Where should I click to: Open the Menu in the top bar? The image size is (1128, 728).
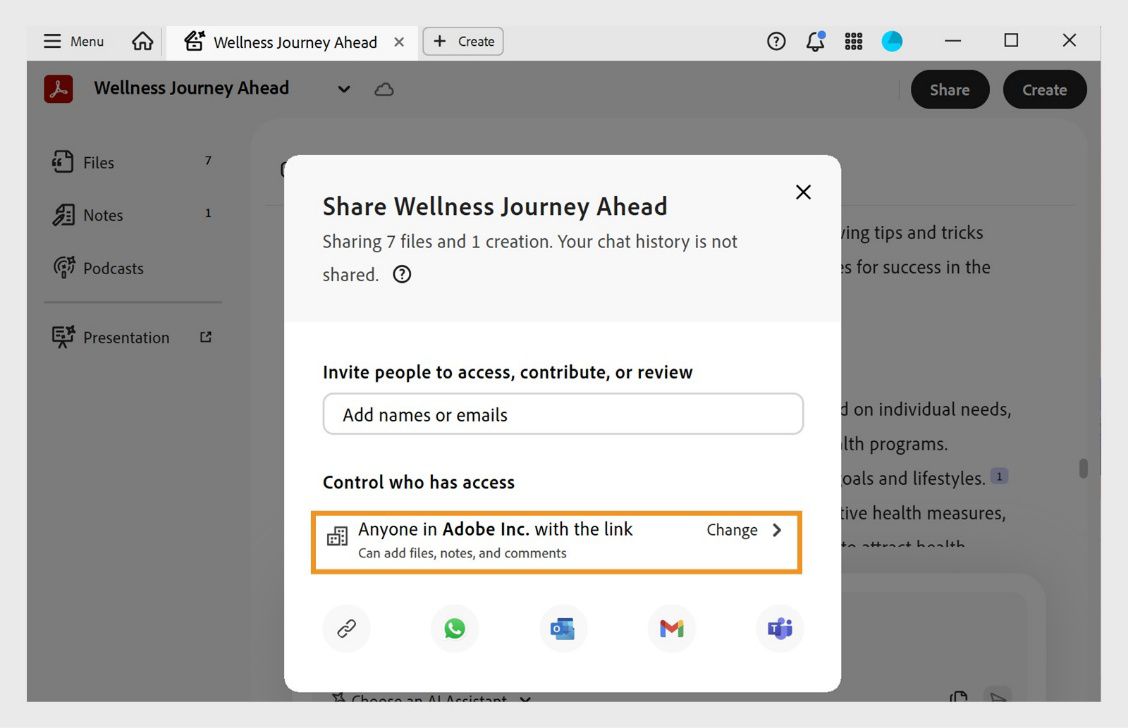coord(72,41)
